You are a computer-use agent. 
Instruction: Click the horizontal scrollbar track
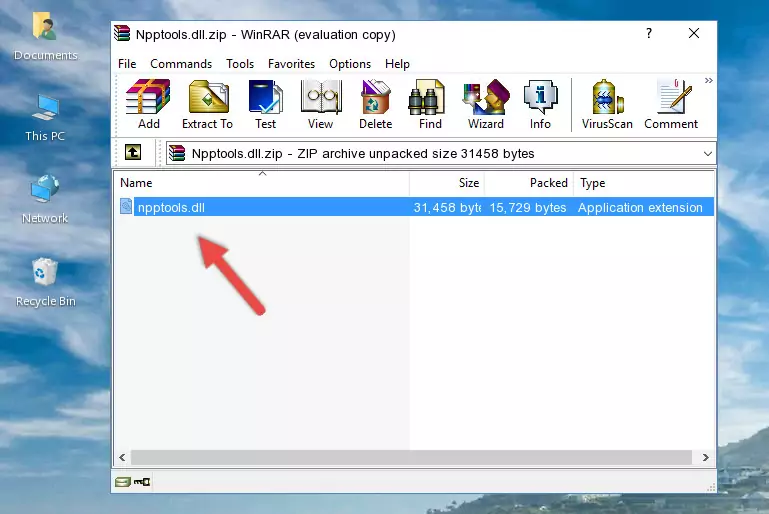tap(411, 458)
